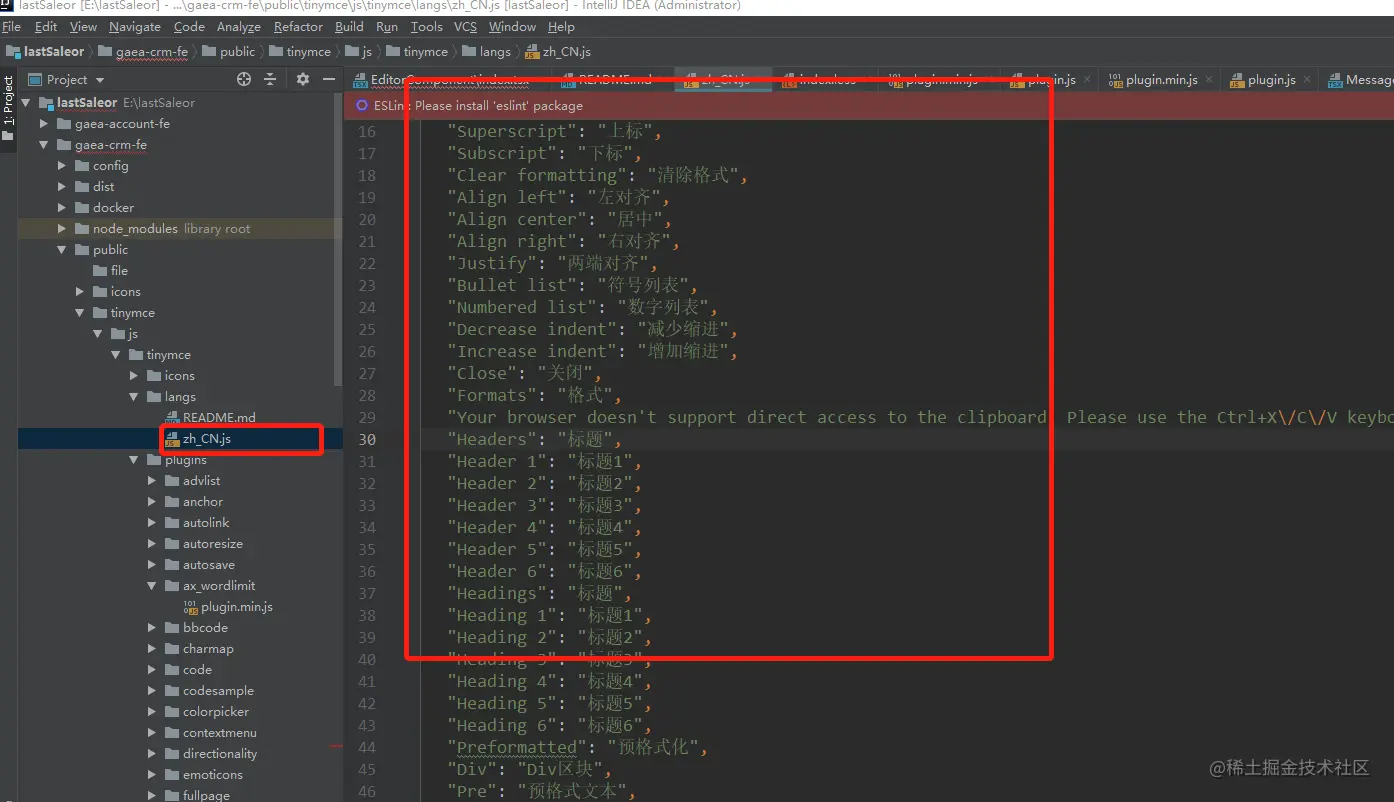
Task: Open the VCS menu
Action: coord(465,27)
